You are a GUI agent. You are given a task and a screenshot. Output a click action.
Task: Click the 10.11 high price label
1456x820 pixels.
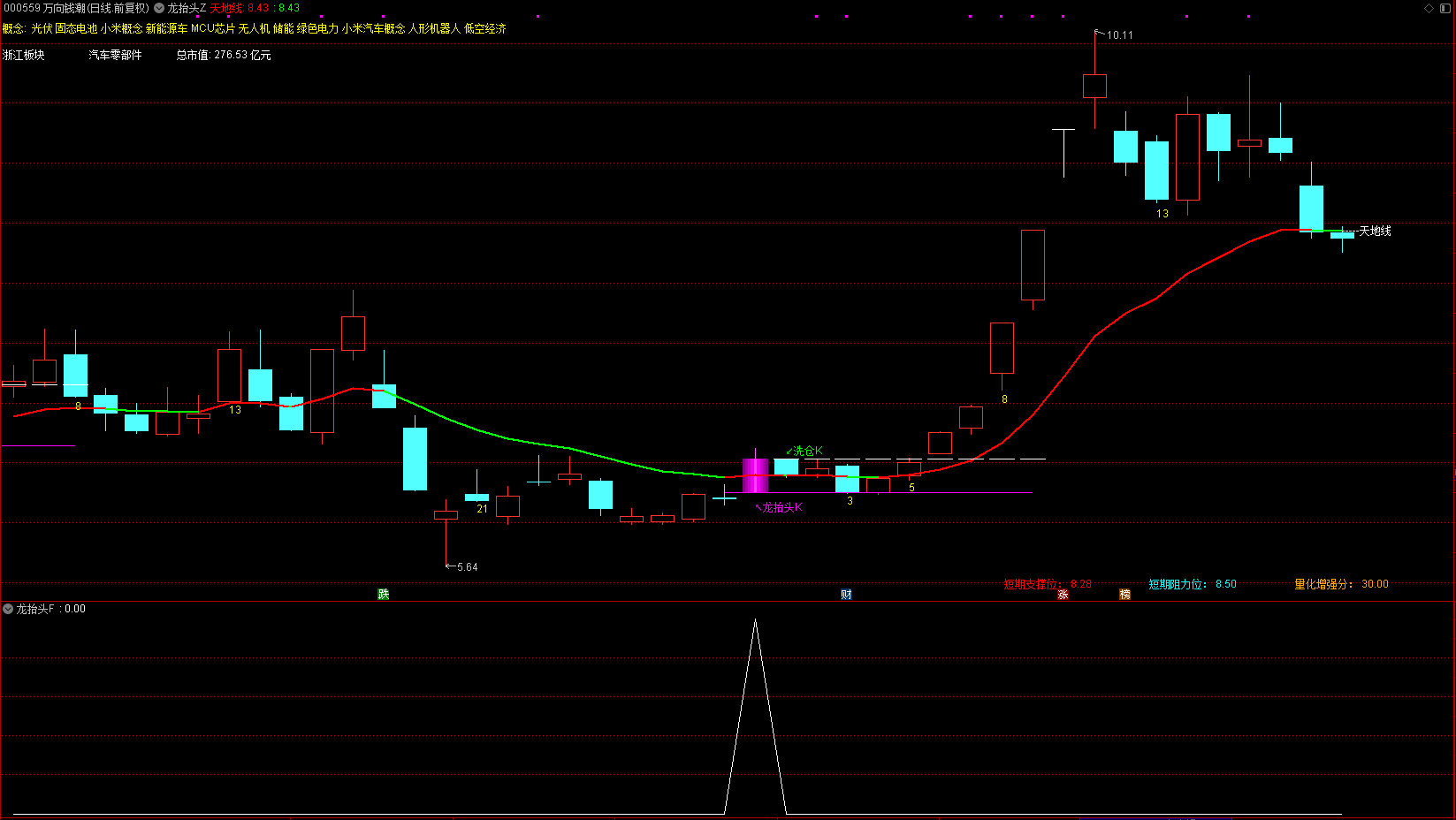coord(1119,35)
